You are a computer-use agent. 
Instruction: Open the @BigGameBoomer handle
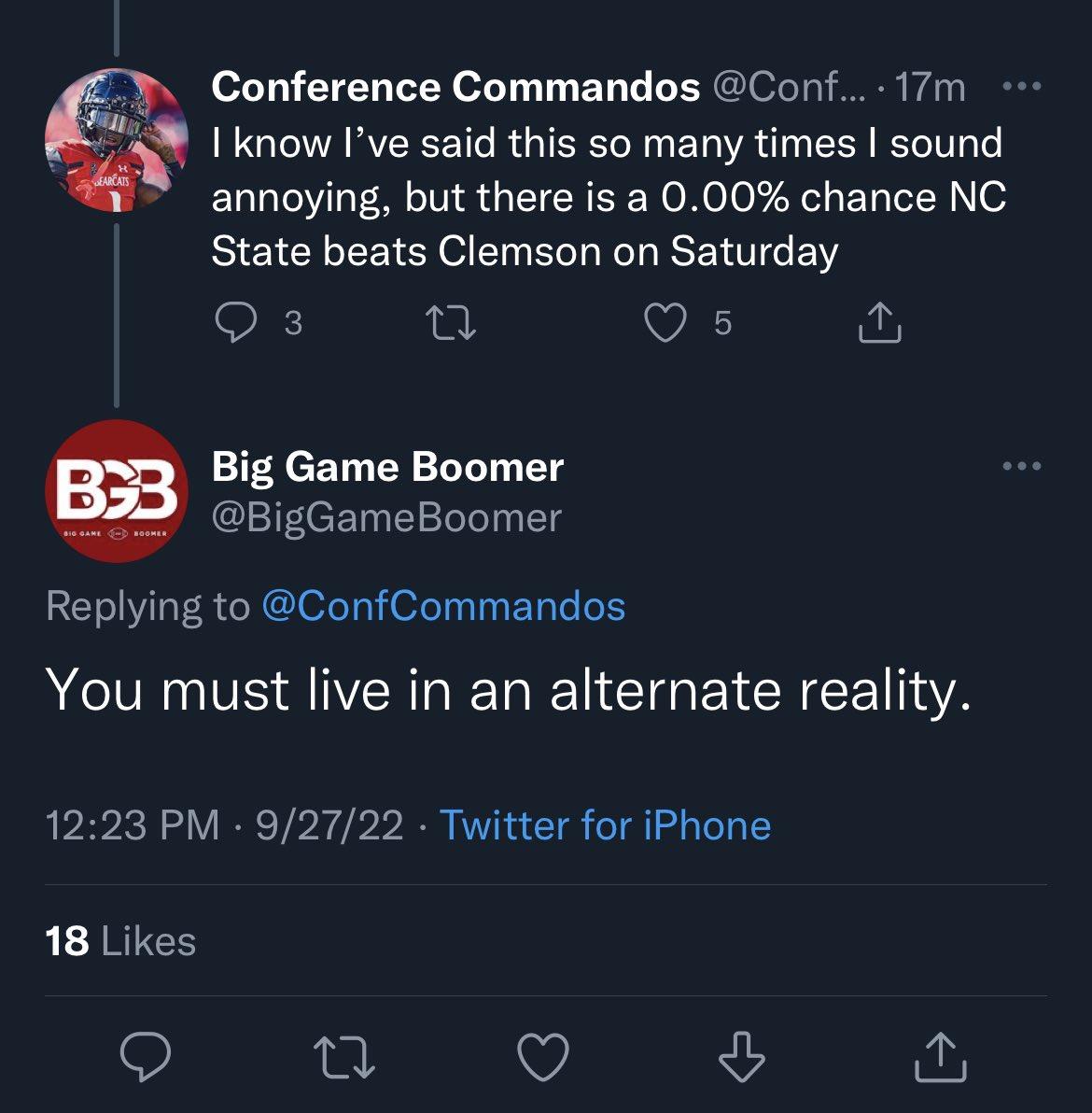pos(386,517)
